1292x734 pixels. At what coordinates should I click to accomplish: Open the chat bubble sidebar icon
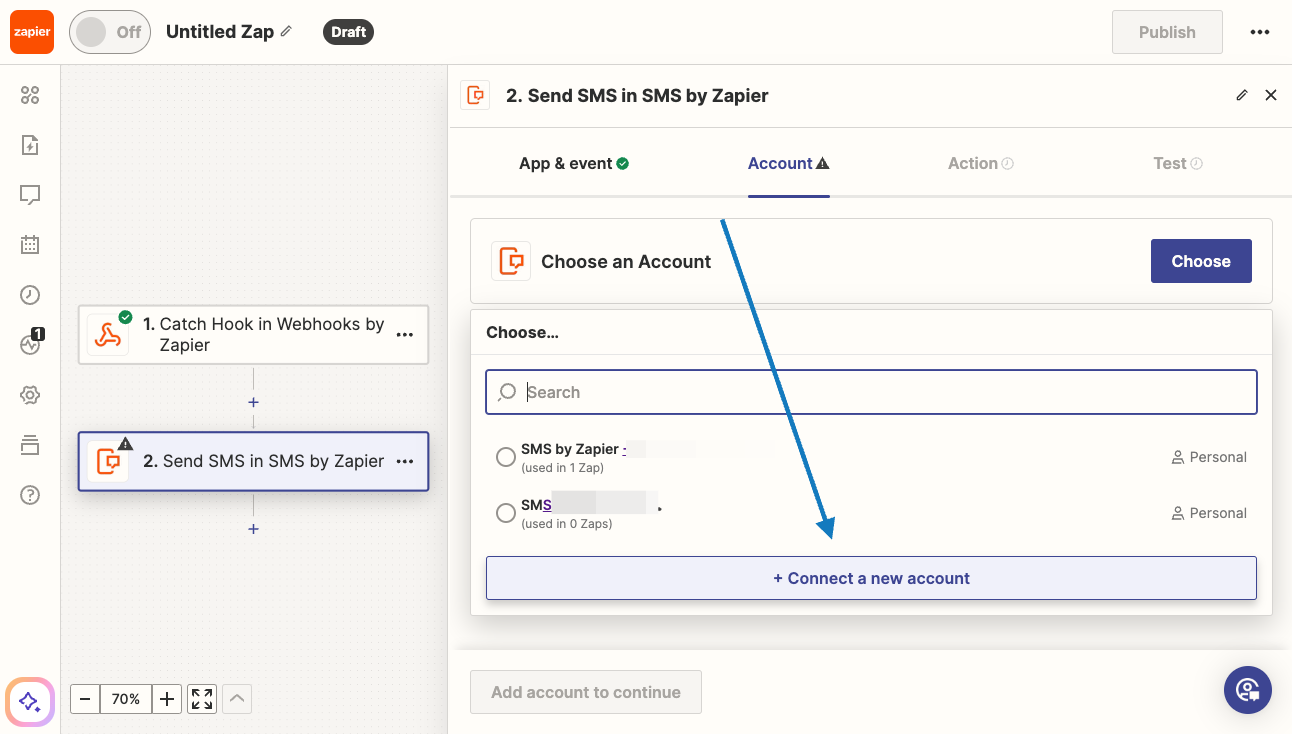[x=30, y=195]
